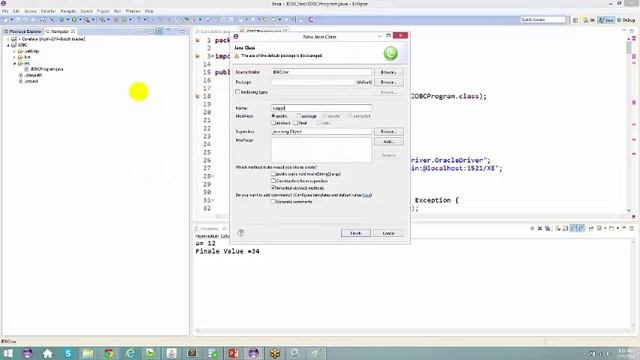Expand folded imports at line 3

click(x=213, y=56)
